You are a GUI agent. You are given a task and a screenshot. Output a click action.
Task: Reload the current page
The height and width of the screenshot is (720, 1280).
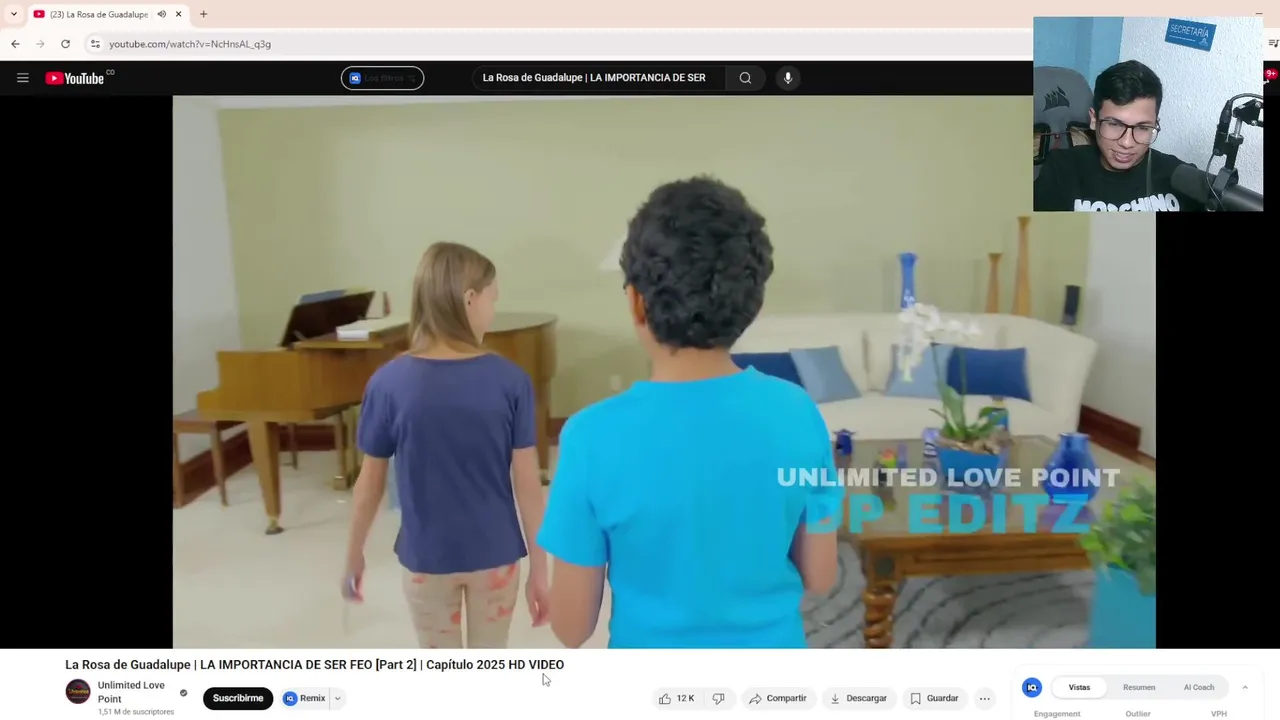point(65,44)
